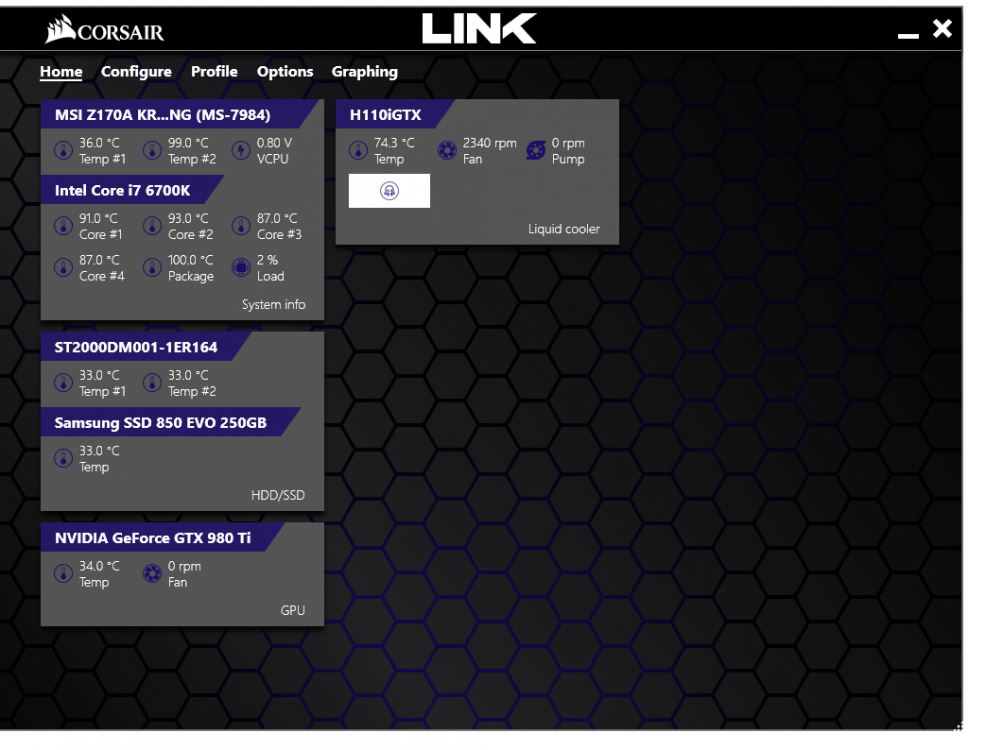Click the 2340 rpm Fan reading
Image resolution: width=986 pixels, height=750 pixels.
pyautogui.click(x=490, y=152)
